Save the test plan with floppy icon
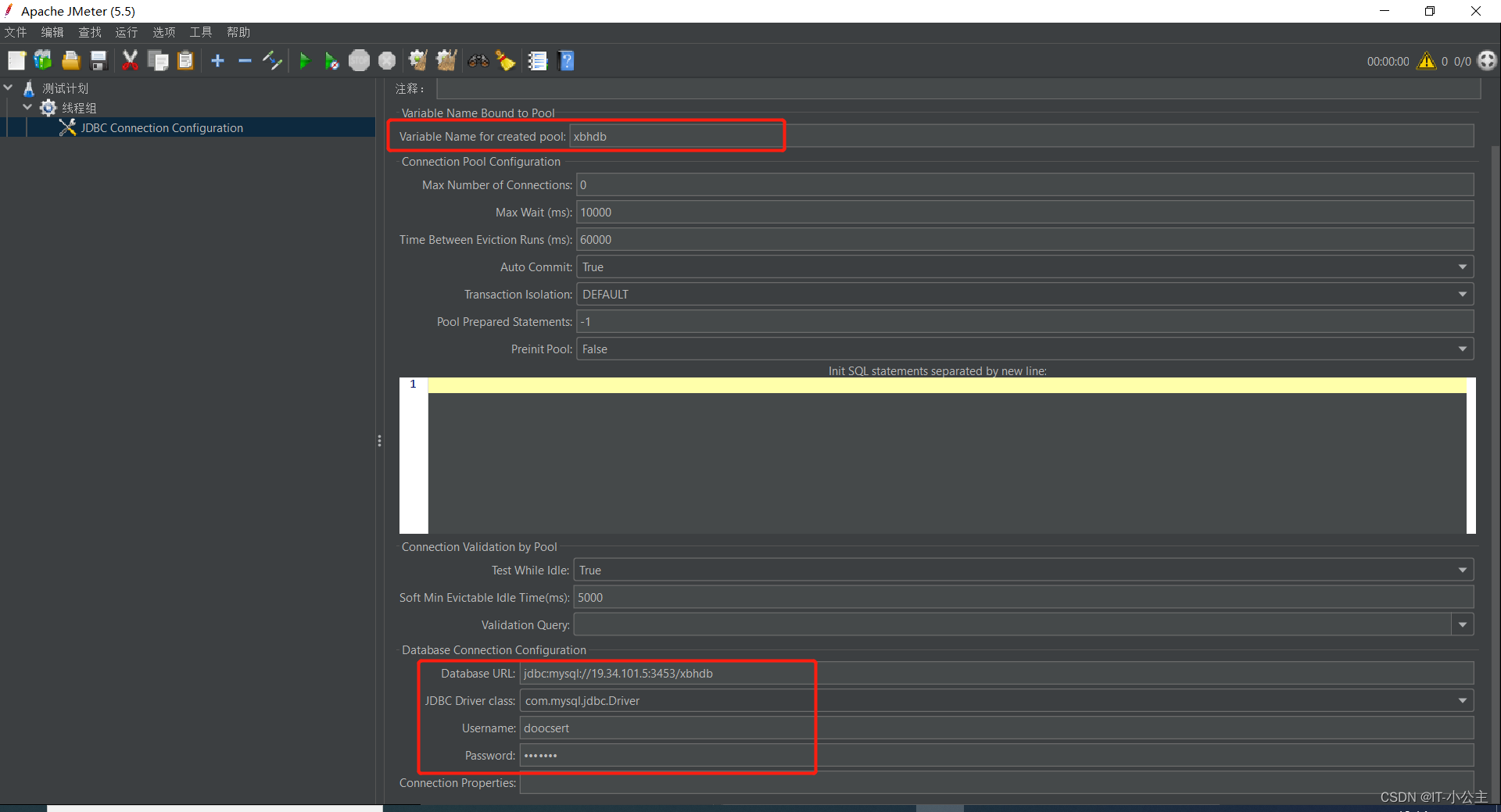Screen dimensions: 1501x812 (x=99, y=60)
